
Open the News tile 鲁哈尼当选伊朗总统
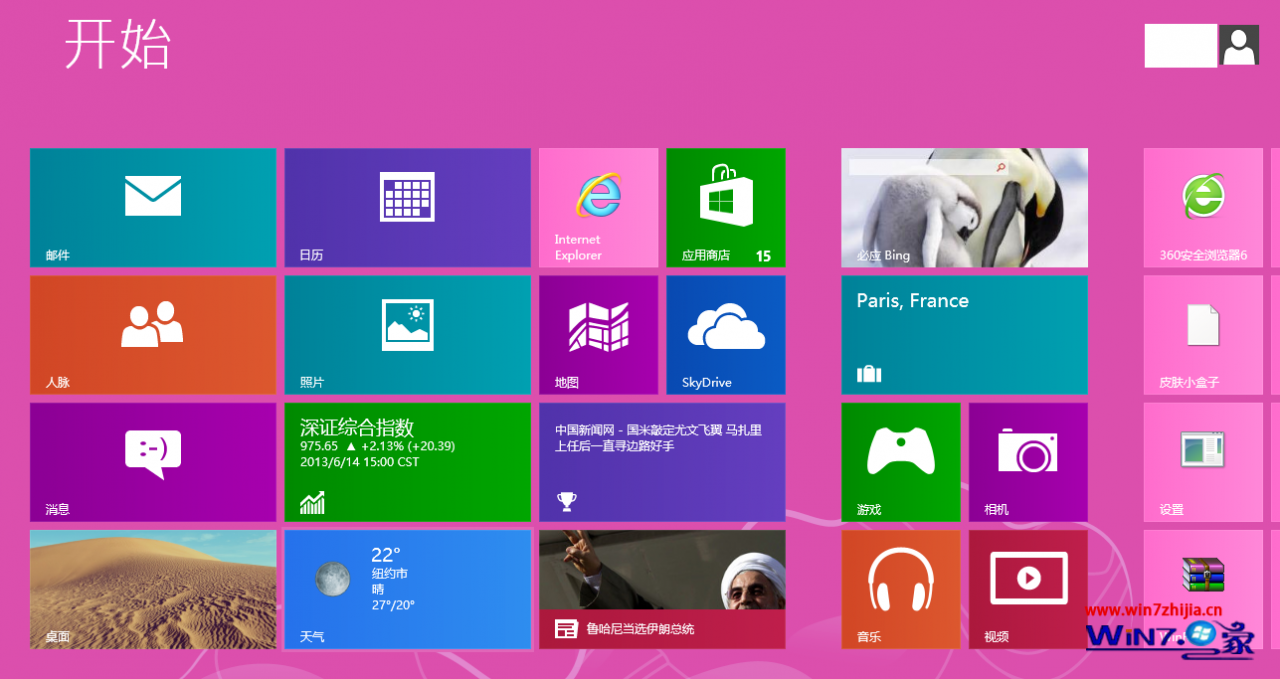click(662, 589)
